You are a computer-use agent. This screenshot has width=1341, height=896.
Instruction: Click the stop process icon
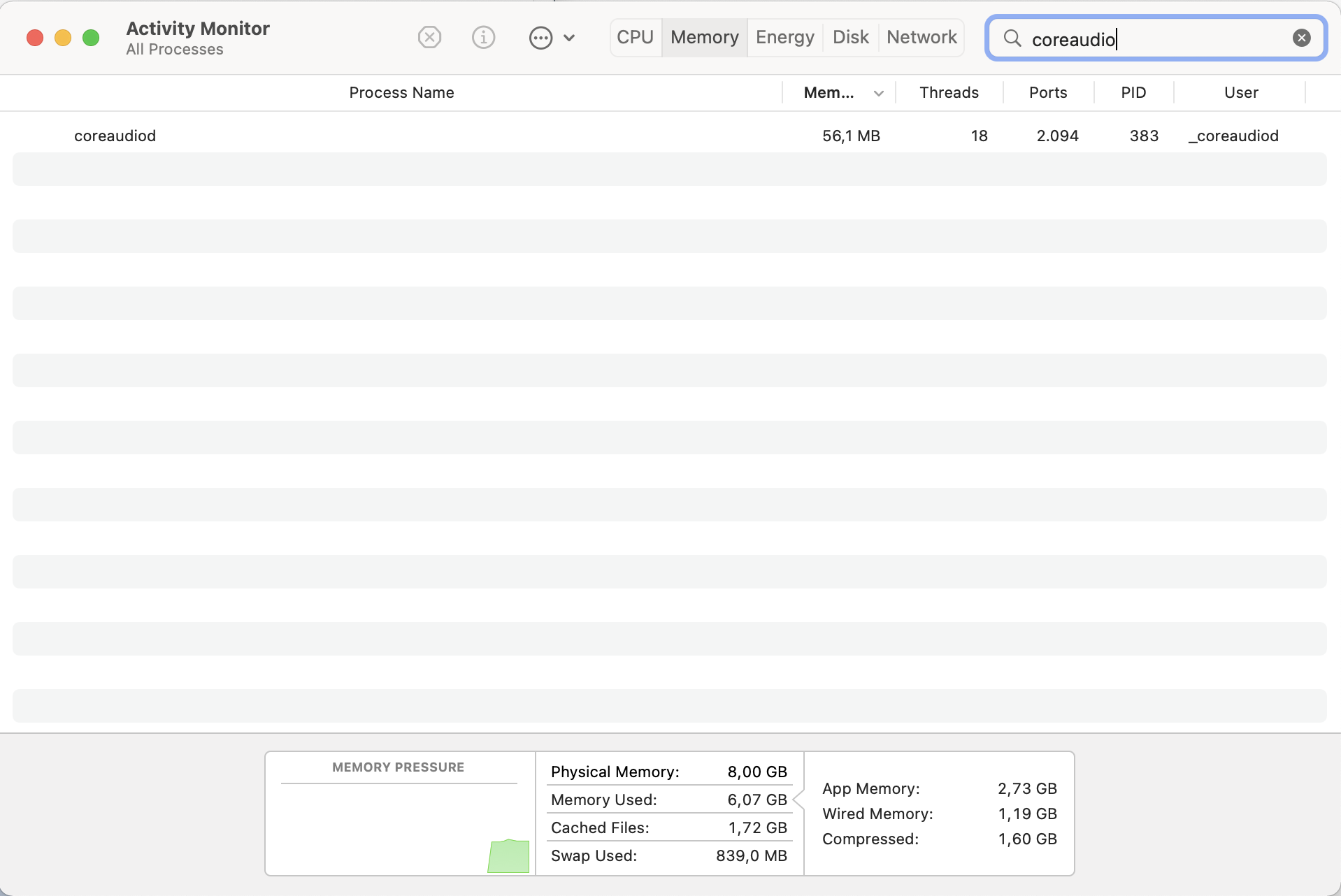[x=429, y=37]
